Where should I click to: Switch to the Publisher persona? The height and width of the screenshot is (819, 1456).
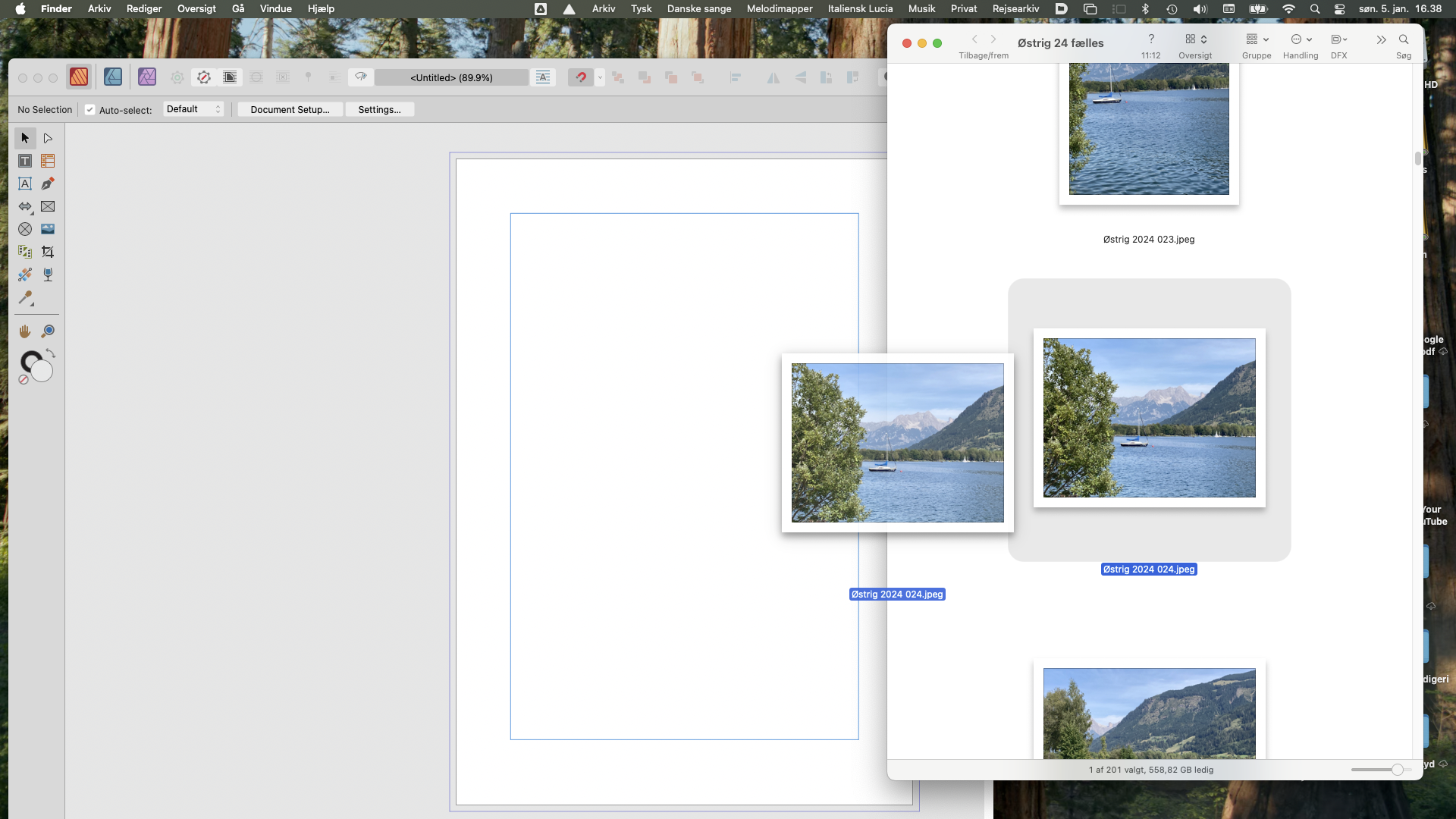click(x=79, y=77)
